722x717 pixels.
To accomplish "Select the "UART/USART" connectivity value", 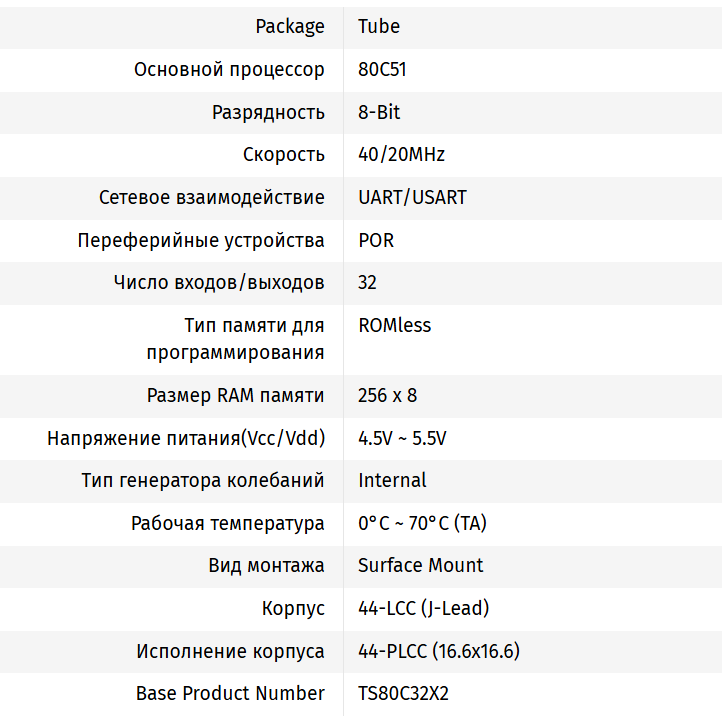I will tap(412, 197).
